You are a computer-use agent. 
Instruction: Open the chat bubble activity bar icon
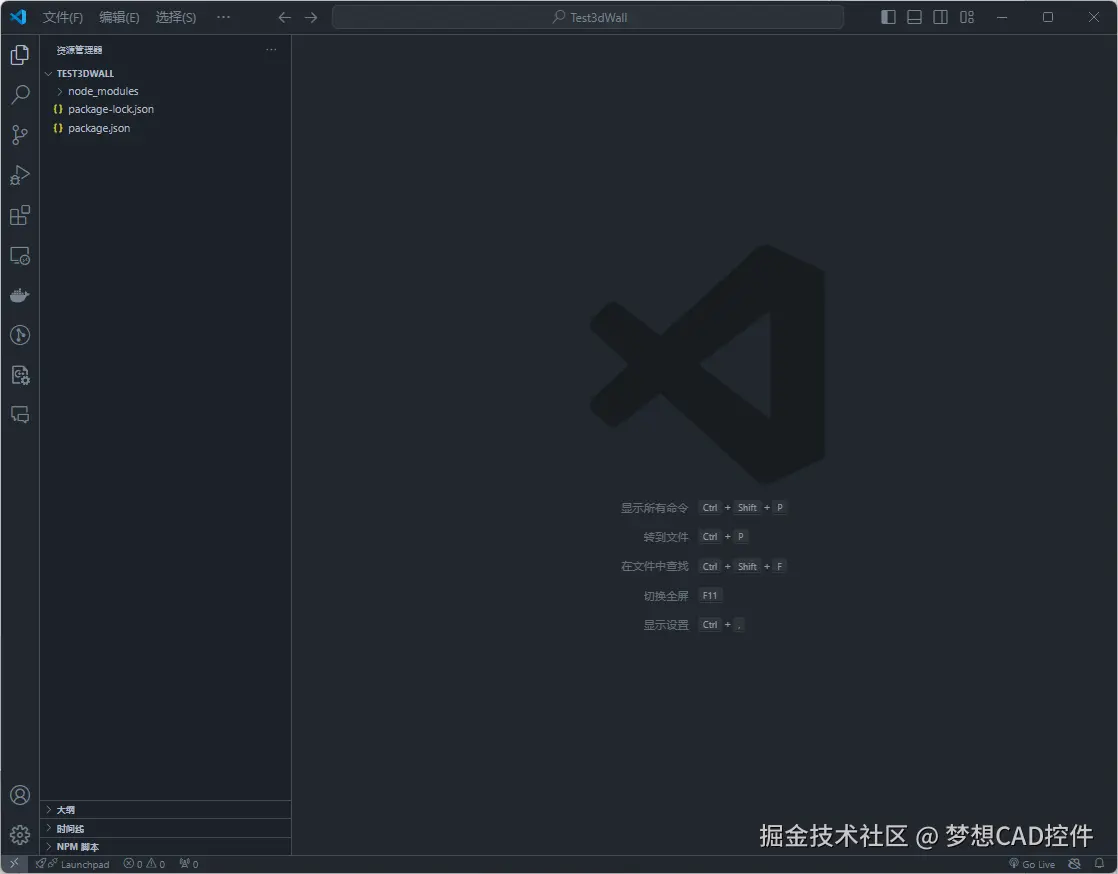[x=20, y=415]
